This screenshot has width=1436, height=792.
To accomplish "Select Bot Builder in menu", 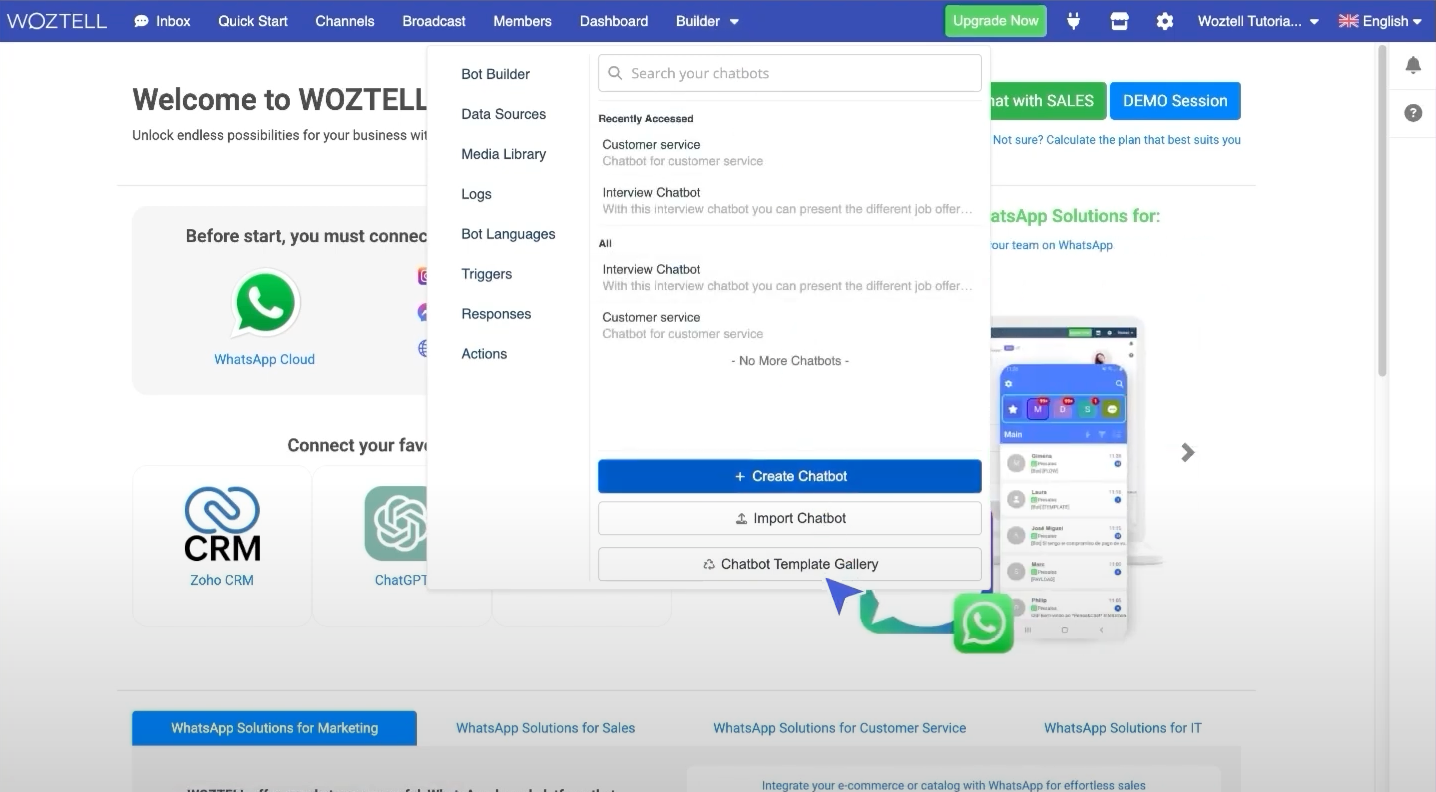I will click(x=495, y=74).
